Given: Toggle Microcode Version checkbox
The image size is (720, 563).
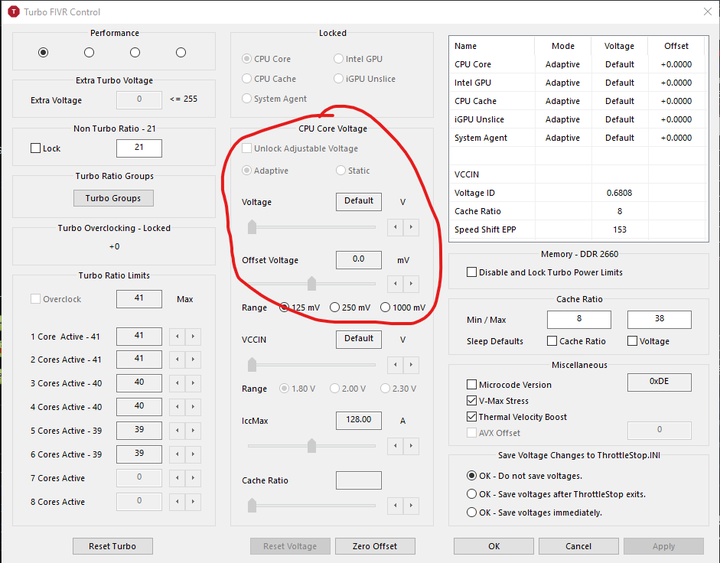Looking at the screenshot, I should click(472, 384).
